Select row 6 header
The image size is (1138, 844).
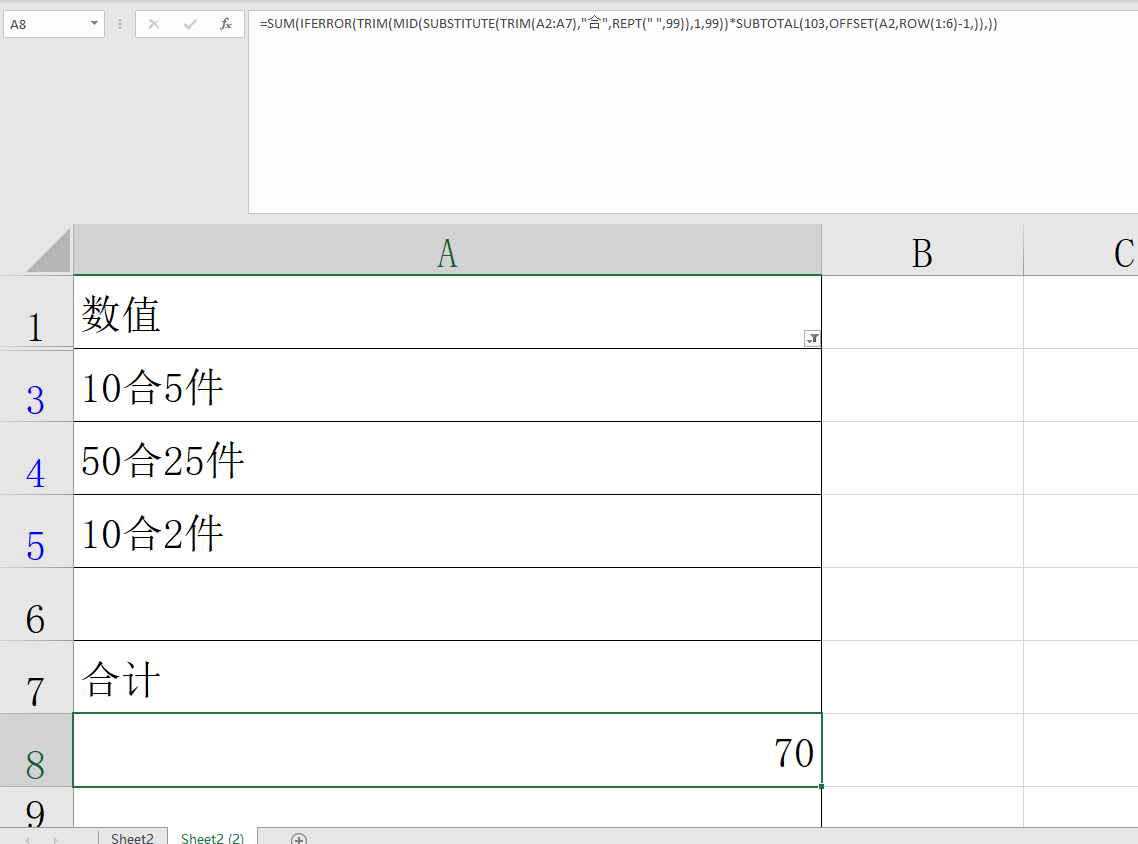click(x=36, y=605)
